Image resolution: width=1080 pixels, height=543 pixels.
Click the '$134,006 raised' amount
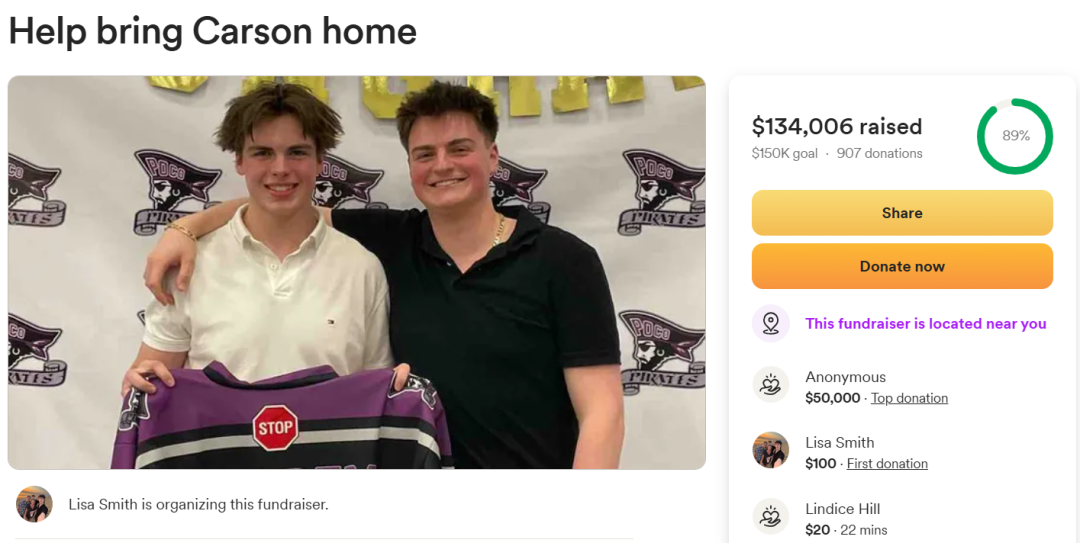point(837,126)
